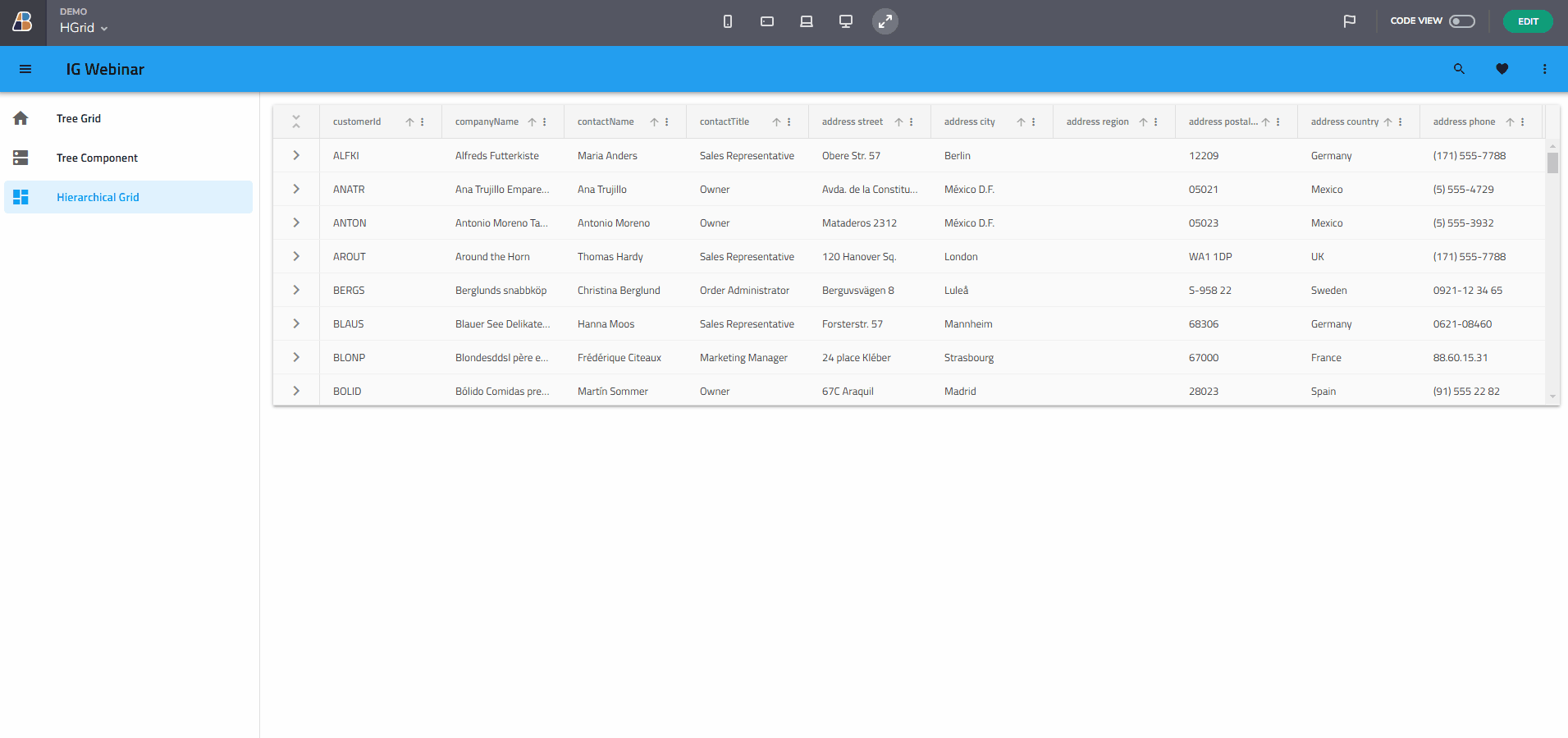
Task: Click the heart favorite icon
Action: point(1502,69)
